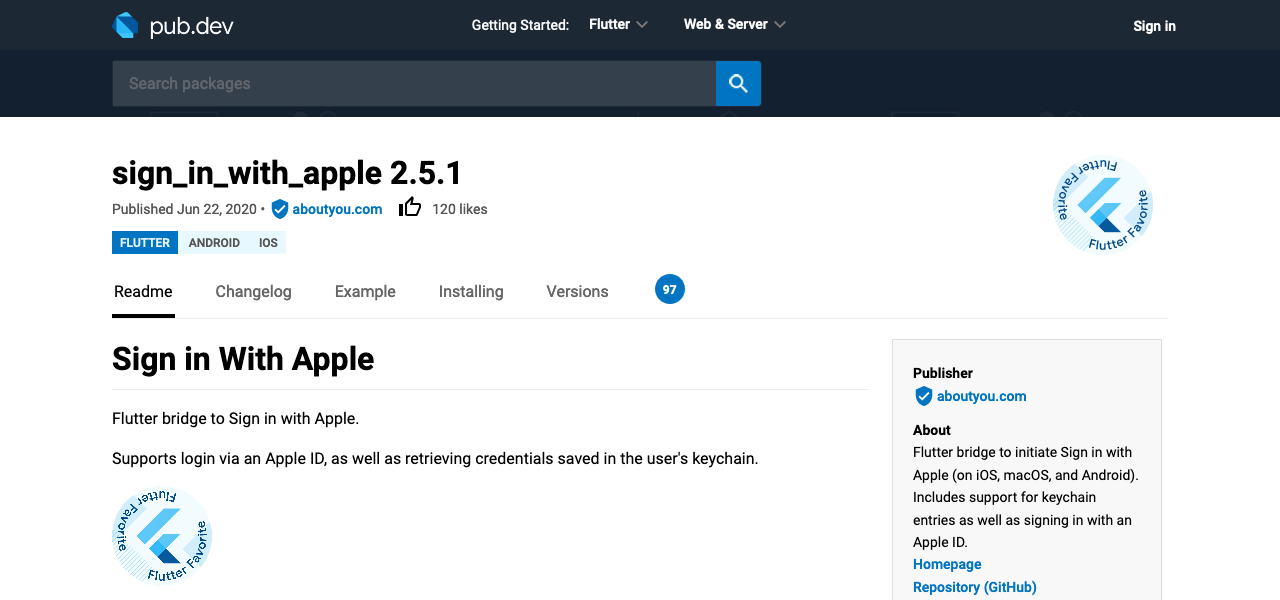Click the shield icon under Publisher
Viewport: 1280px width, 600px height.
click(922, 396)
